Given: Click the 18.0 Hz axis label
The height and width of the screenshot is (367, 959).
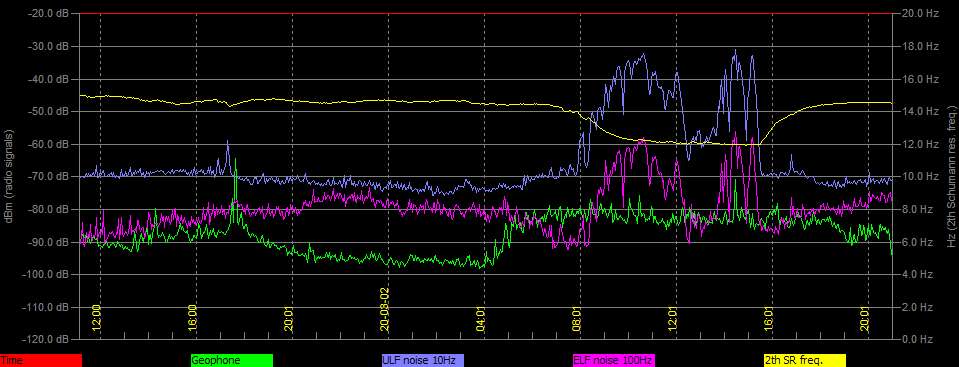Looking at the screenshot, I should [x=919, y=46].
